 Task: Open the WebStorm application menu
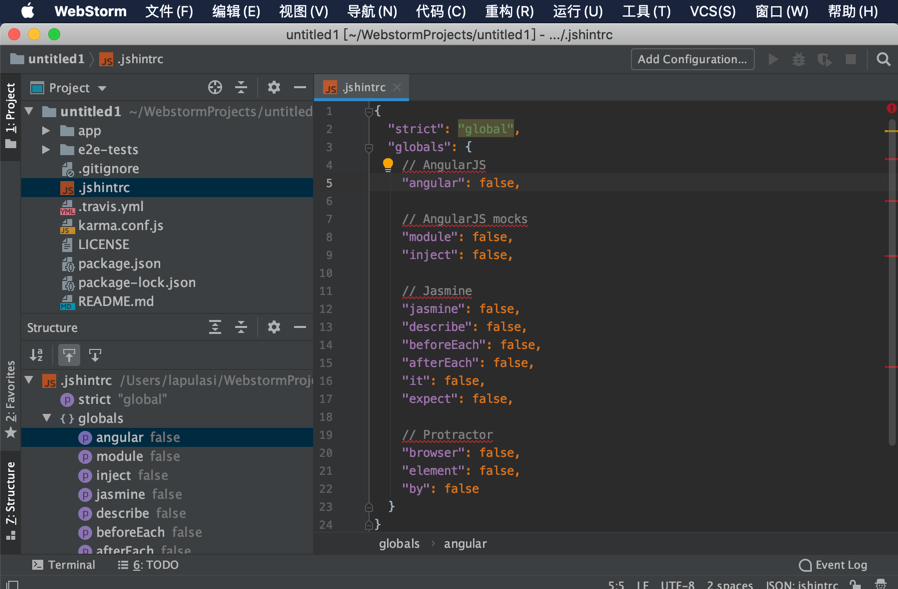point(90,11)
